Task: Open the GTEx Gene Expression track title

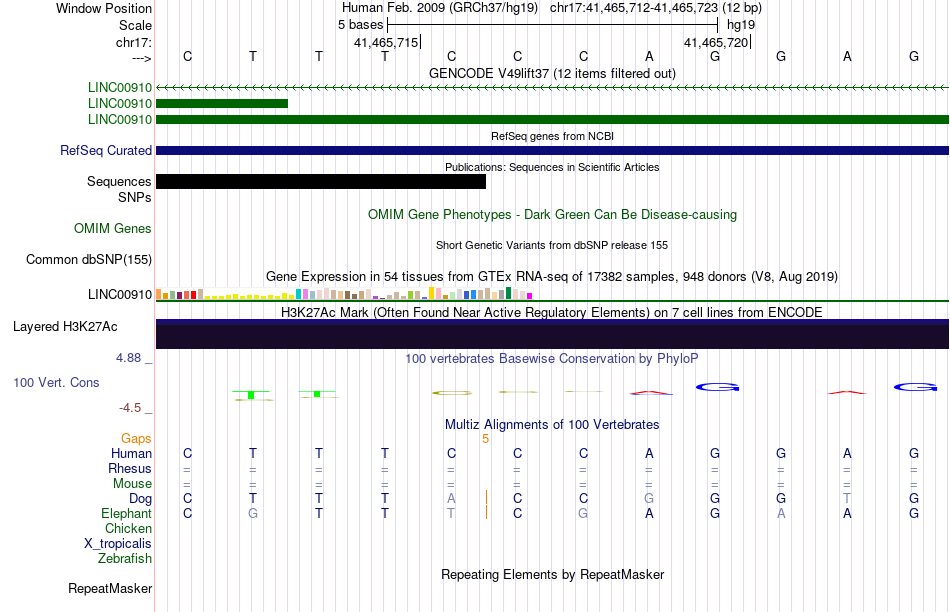Action: (552, 277)
